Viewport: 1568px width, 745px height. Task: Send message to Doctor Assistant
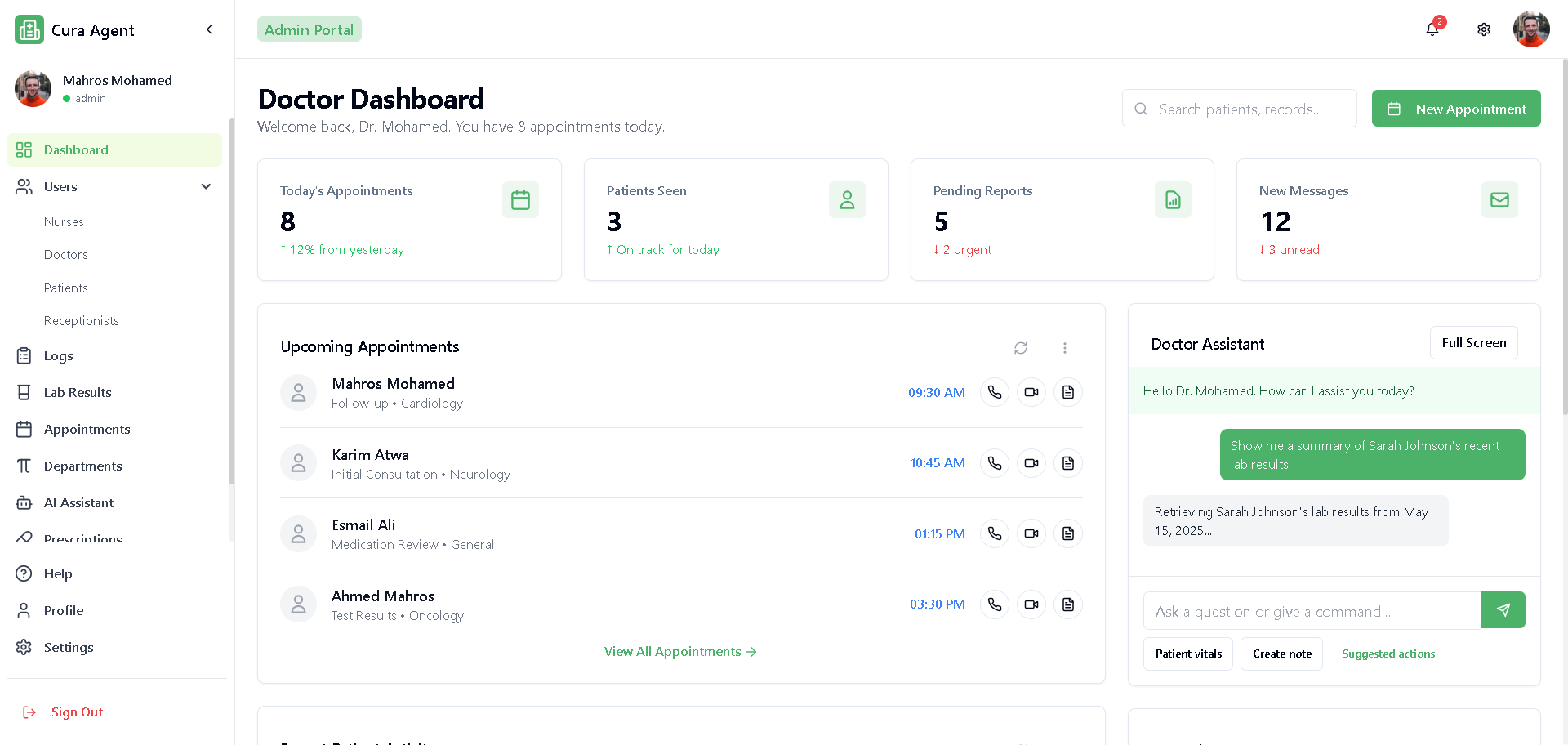[x=1503, y=610]
